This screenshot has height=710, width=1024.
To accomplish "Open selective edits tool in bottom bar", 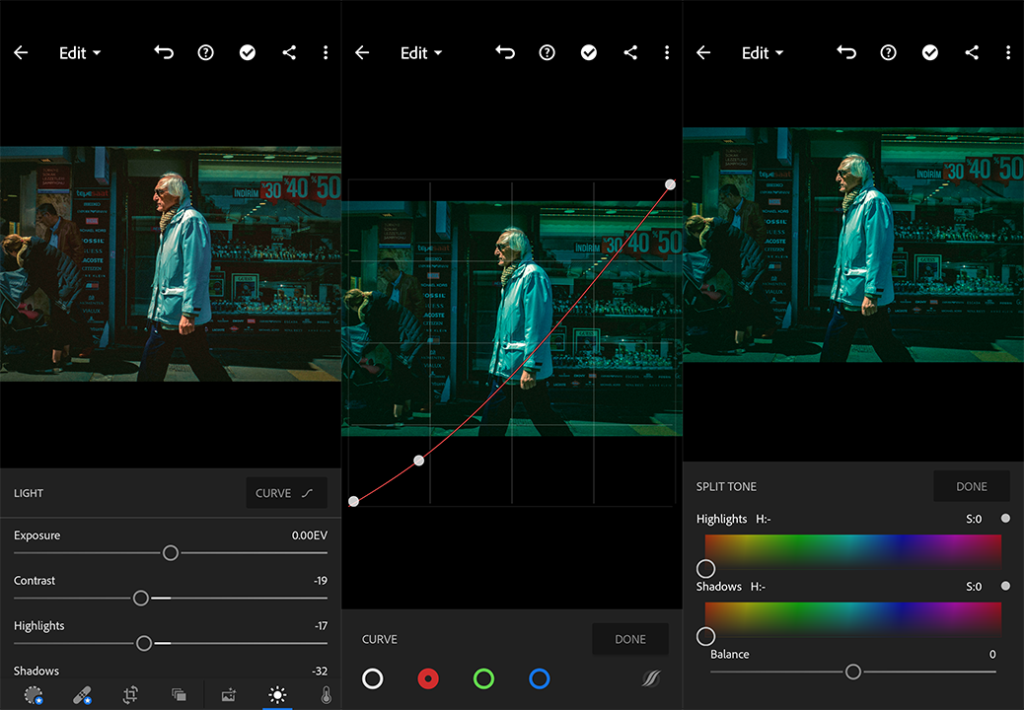I will [x=33, y=695].
